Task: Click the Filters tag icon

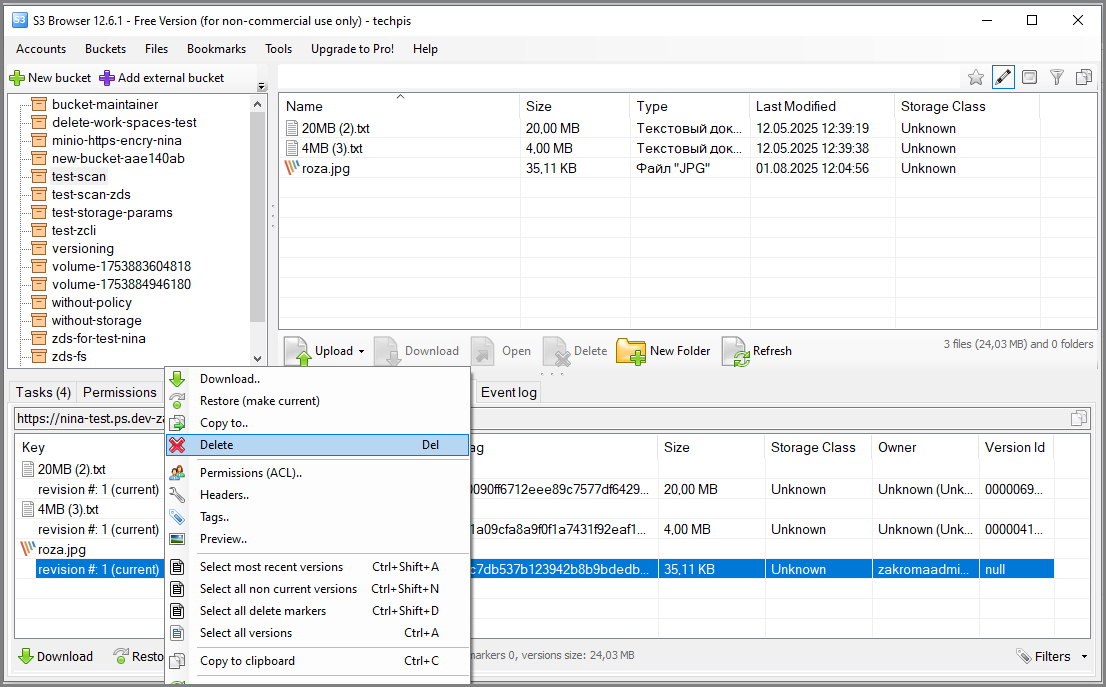Action: click(x=1023, y=657)
